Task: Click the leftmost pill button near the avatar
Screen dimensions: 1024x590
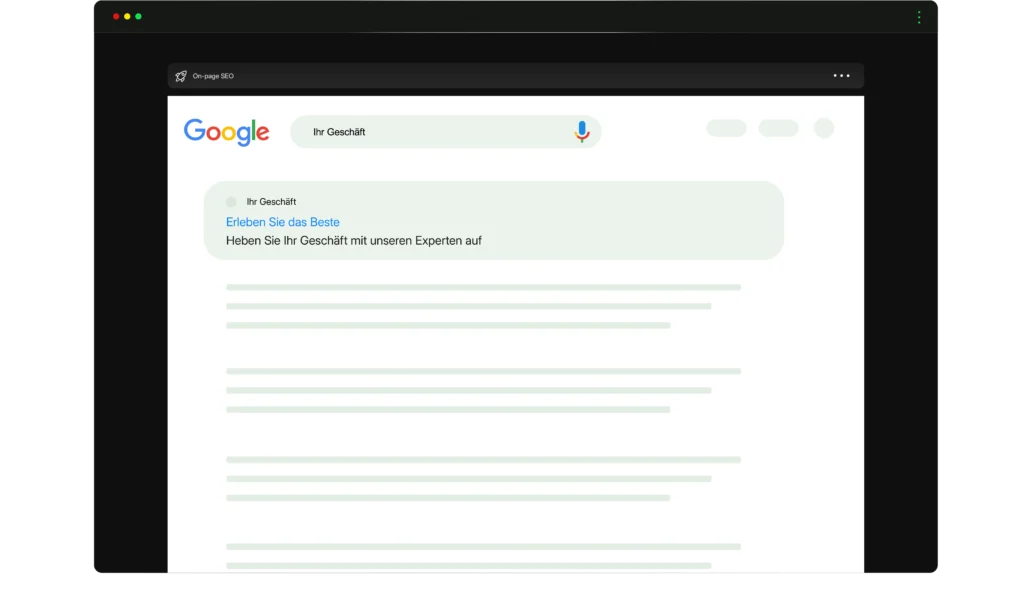Action: pos(726,128)
